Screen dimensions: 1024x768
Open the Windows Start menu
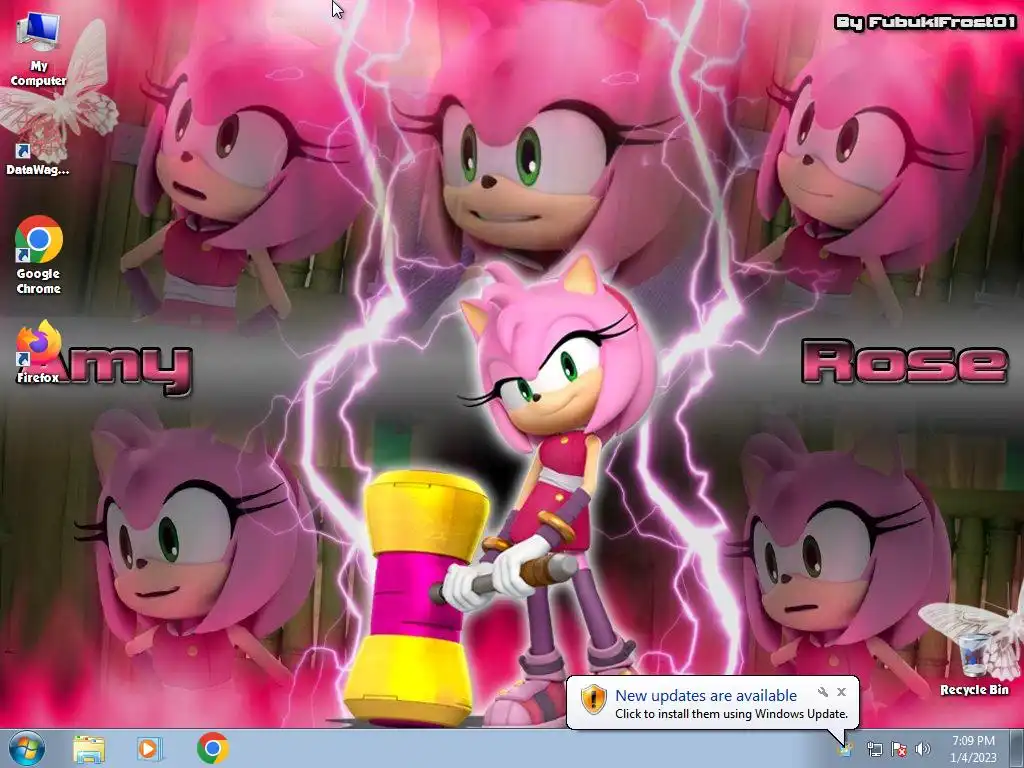tap(27, 748)
